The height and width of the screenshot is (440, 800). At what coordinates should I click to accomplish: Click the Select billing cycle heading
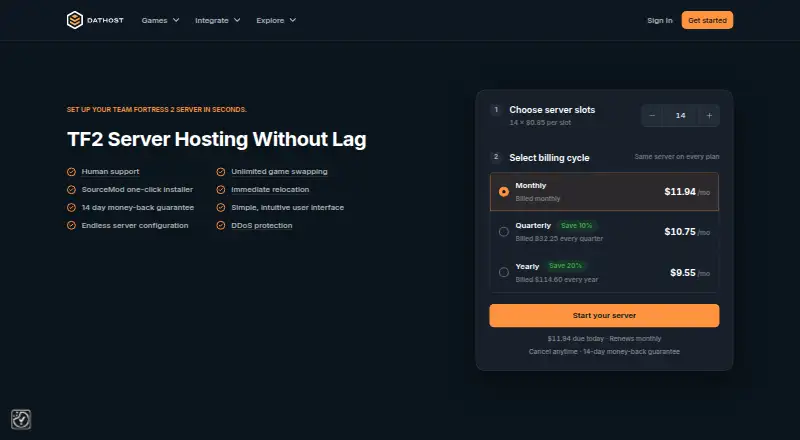pyautogui.click(x=549, y=158)
